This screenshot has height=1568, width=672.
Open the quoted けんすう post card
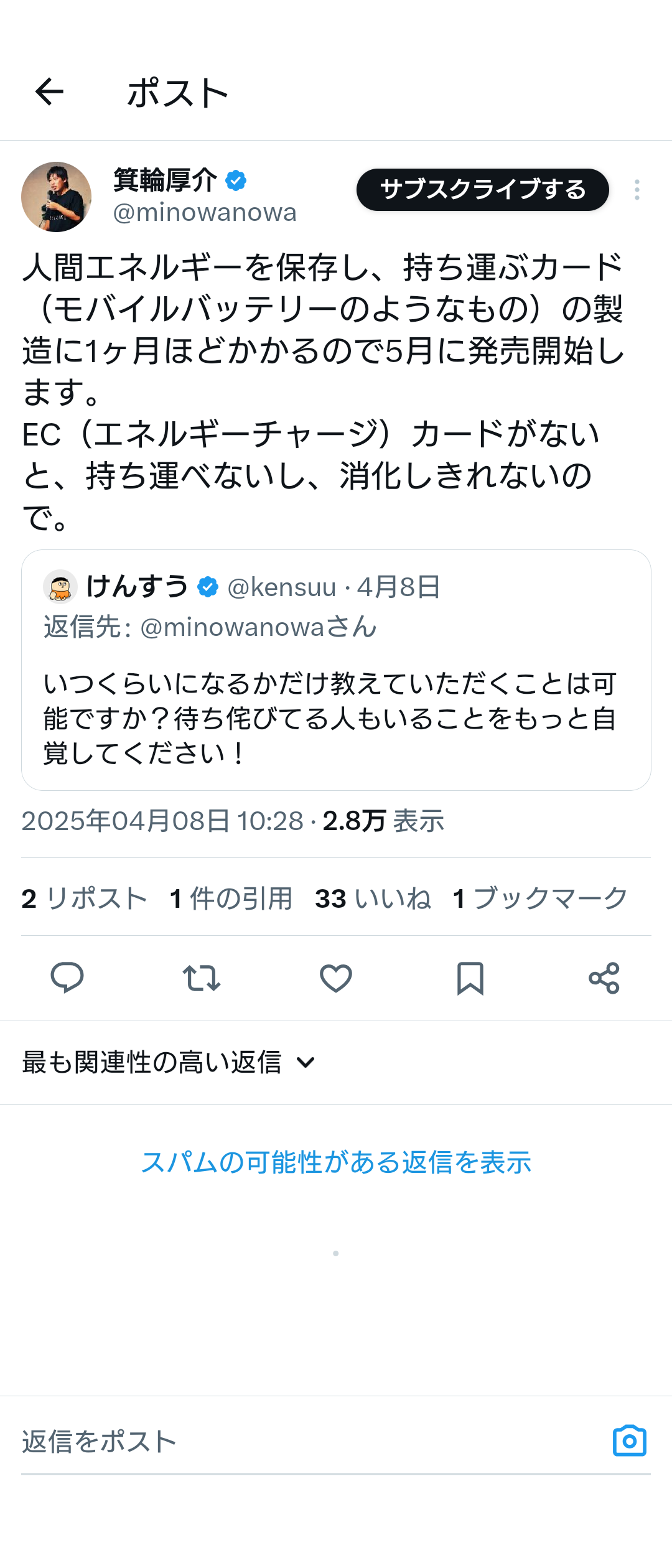[336, 670]
